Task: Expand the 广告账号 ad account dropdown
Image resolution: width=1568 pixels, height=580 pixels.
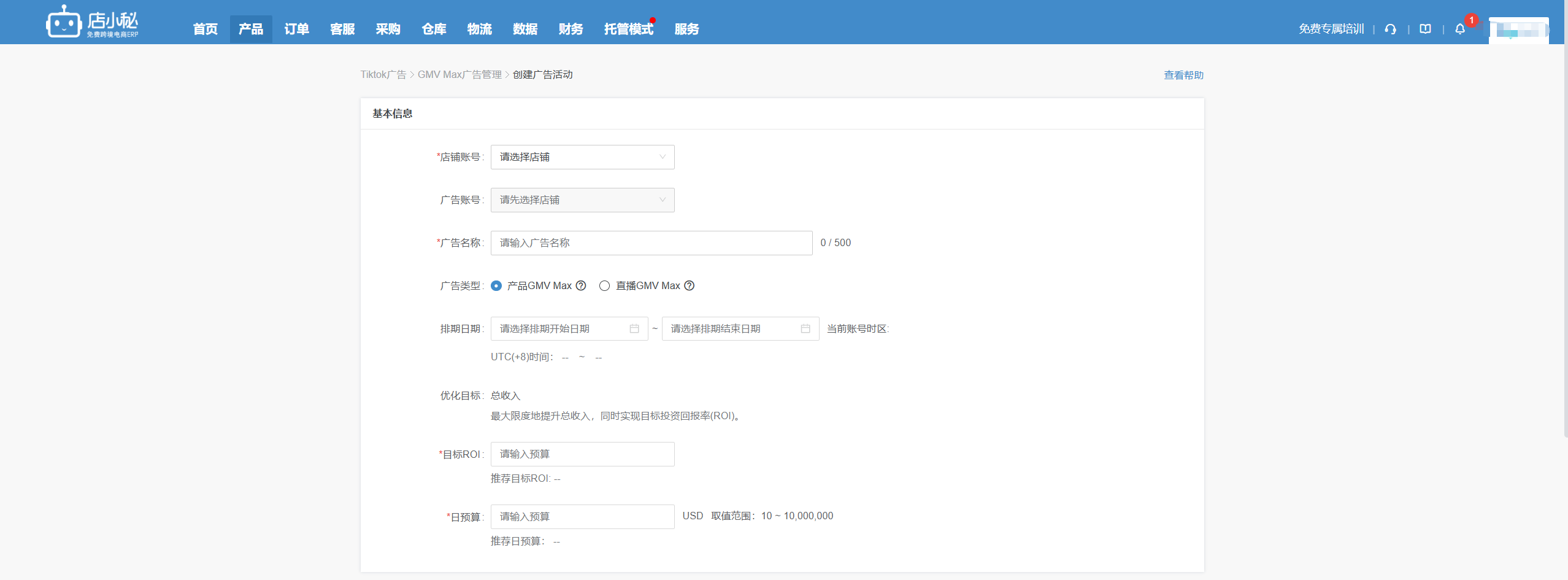Action: coord(582,200)
